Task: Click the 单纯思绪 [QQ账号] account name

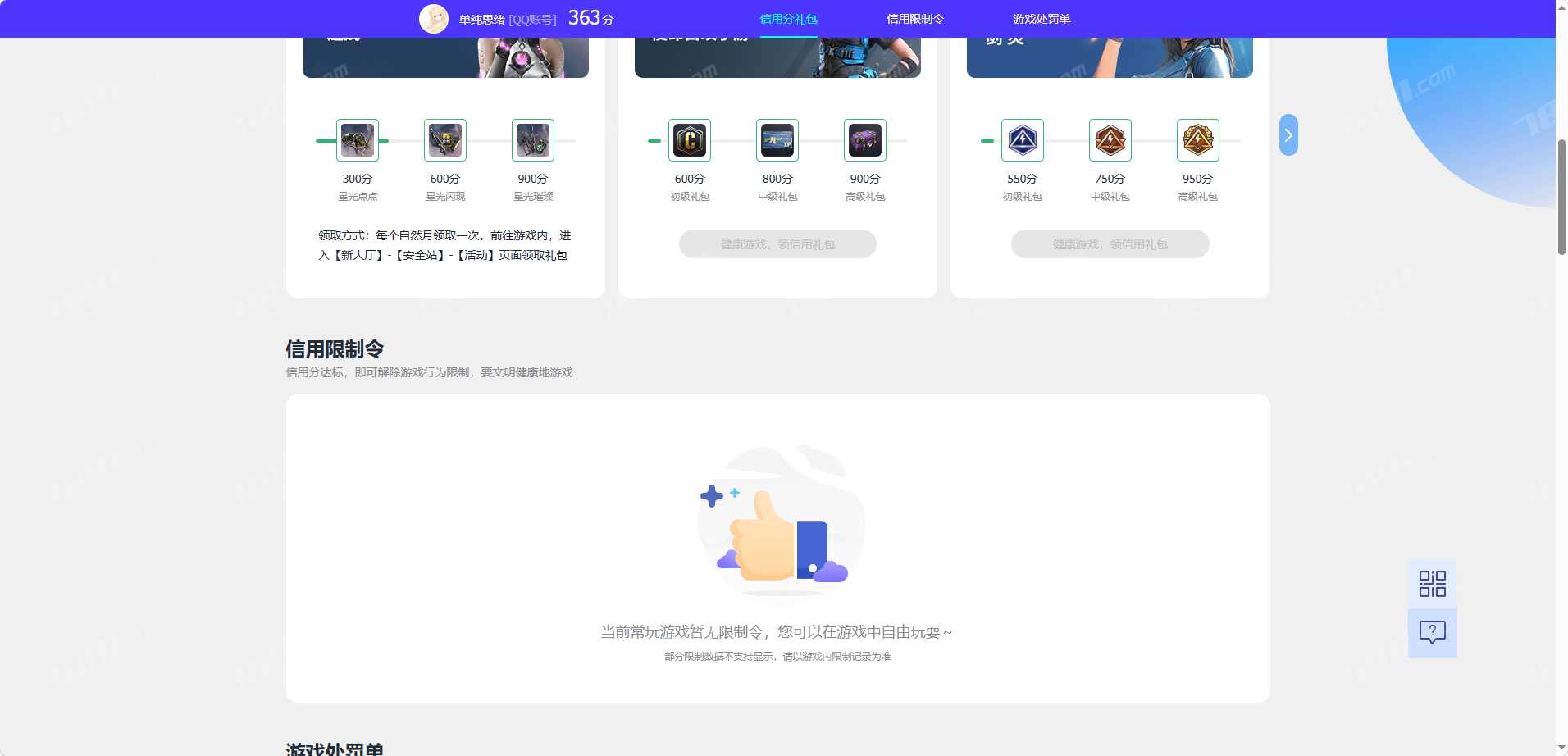Action: [508, 20]
